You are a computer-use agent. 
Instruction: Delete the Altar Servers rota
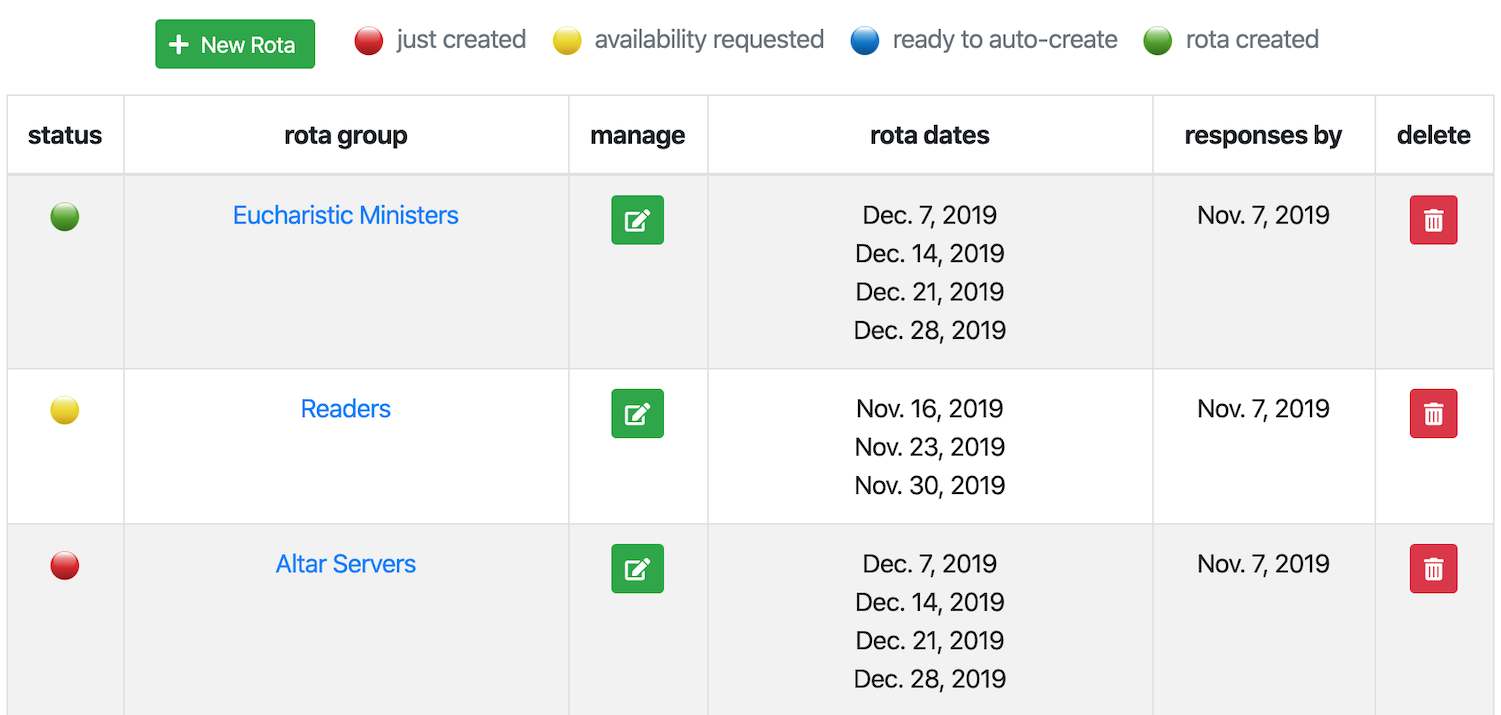1433,569
